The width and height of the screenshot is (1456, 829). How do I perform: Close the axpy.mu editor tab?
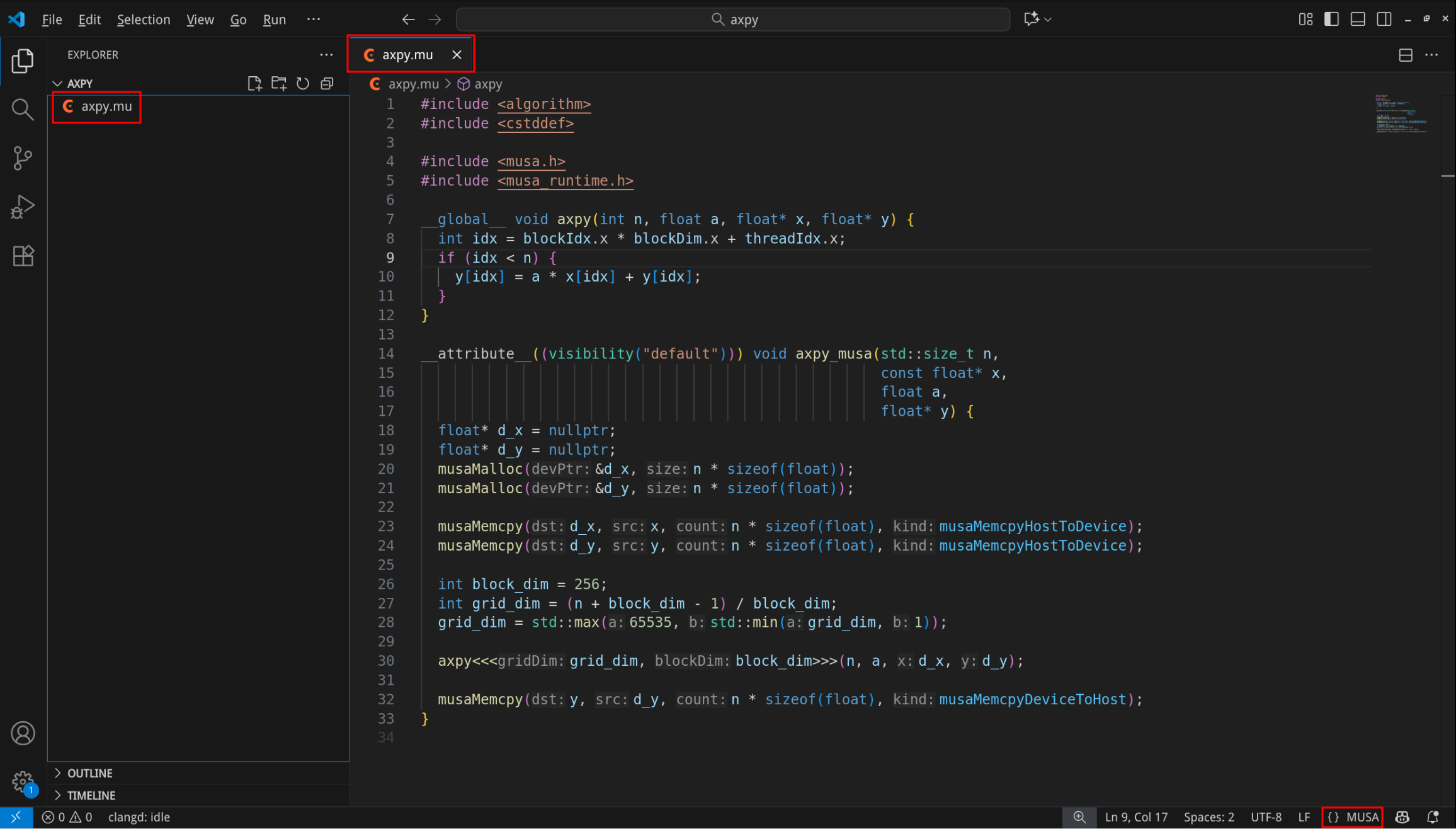(457, 55)
